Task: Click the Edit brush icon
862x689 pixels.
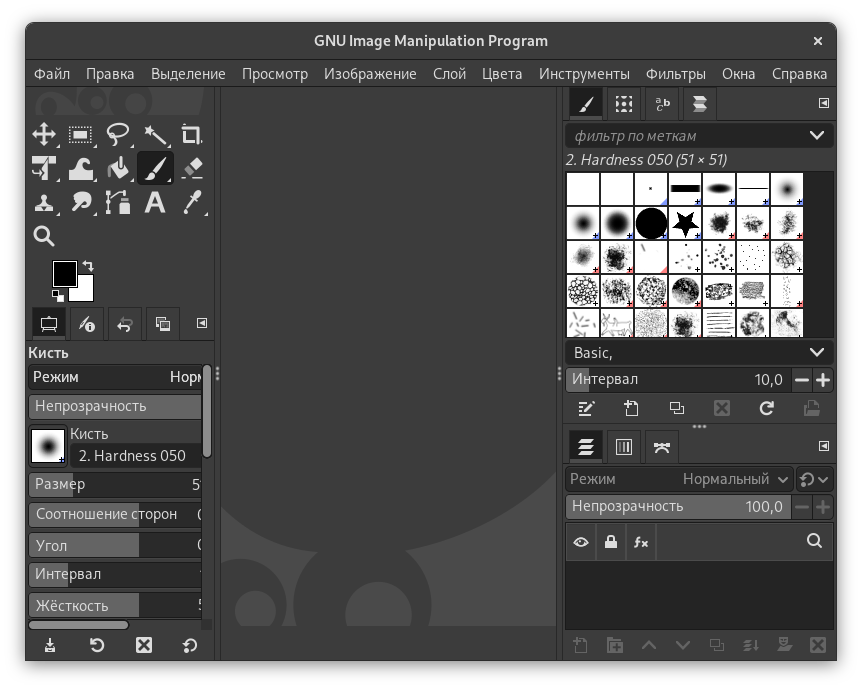Action: (586, 409)
